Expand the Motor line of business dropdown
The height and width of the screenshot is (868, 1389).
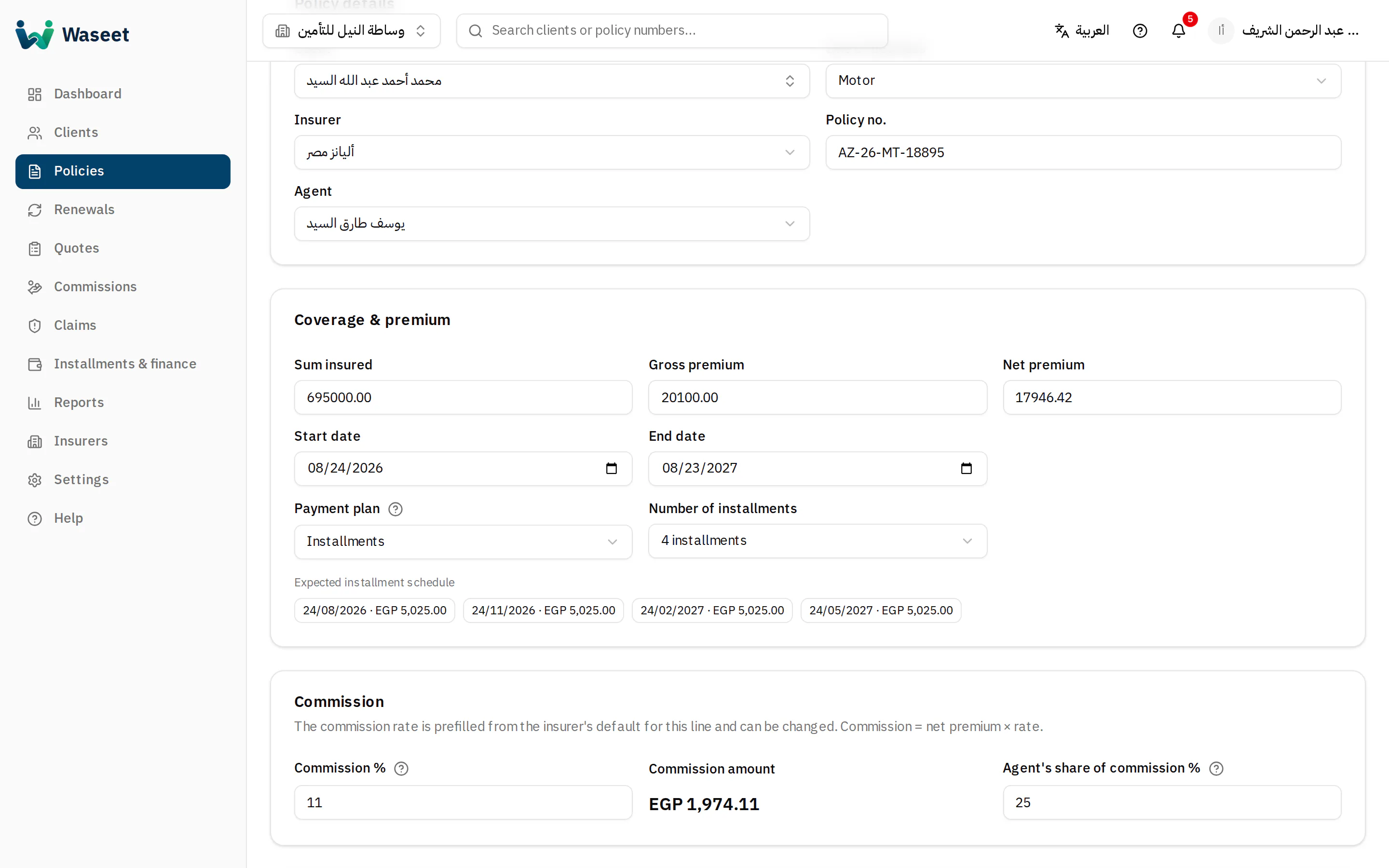[1083, 81]
